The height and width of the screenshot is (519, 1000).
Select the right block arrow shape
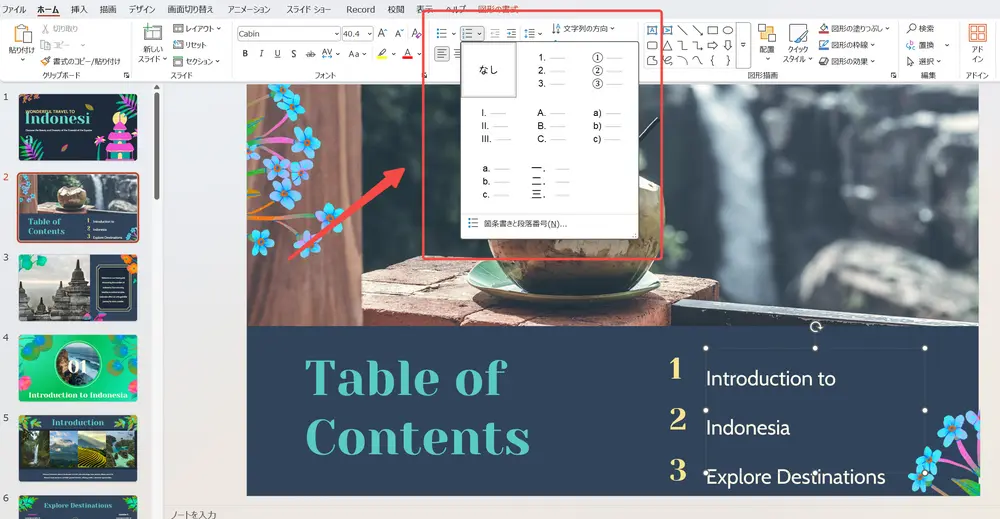click(713, 45)
